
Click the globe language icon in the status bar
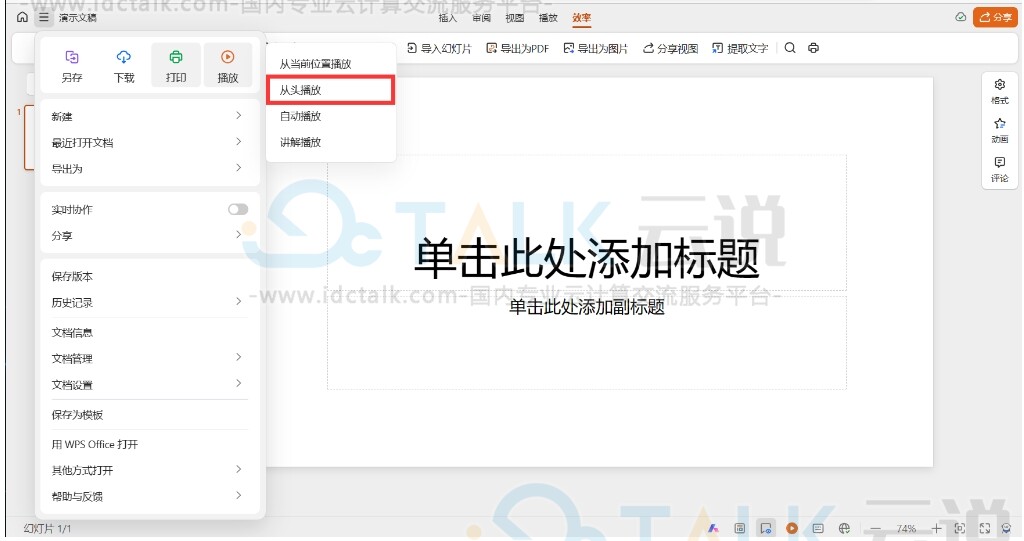[844, 528]
